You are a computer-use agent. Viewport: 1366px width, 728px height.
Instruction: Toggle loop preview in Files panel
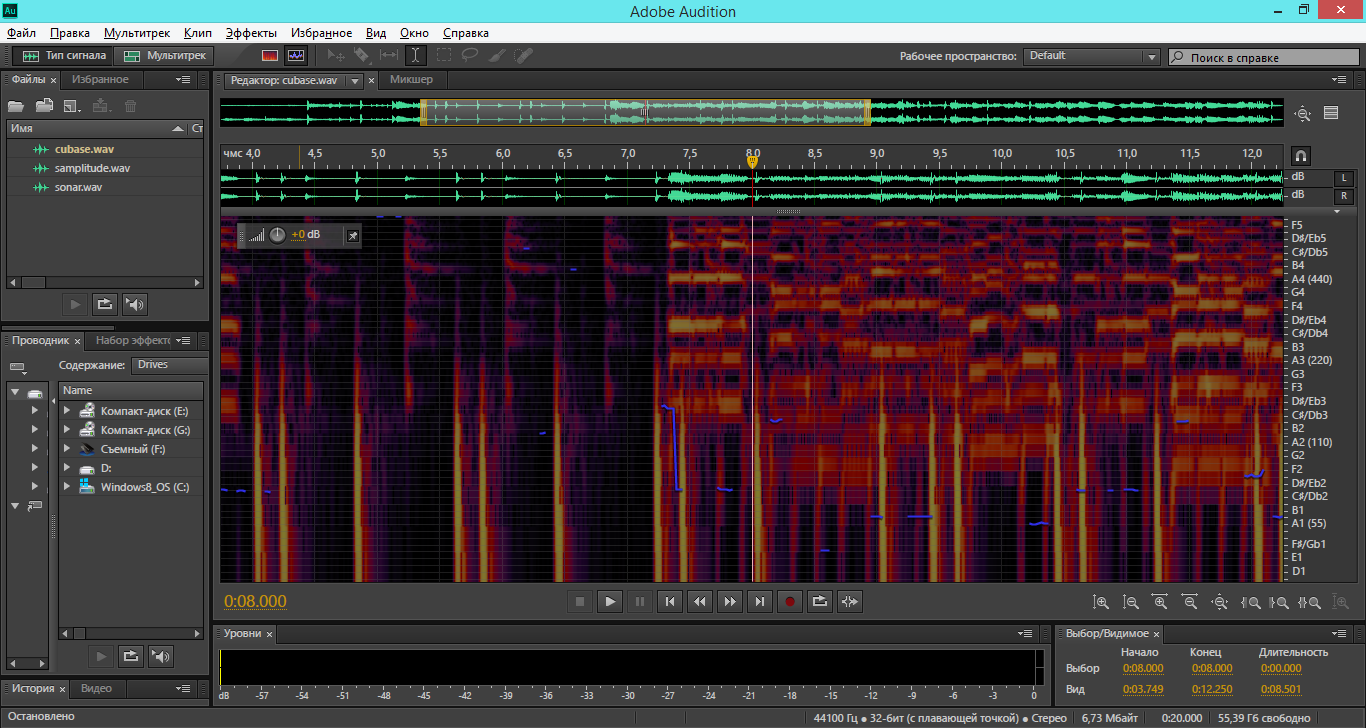click(x=104, y=304)
